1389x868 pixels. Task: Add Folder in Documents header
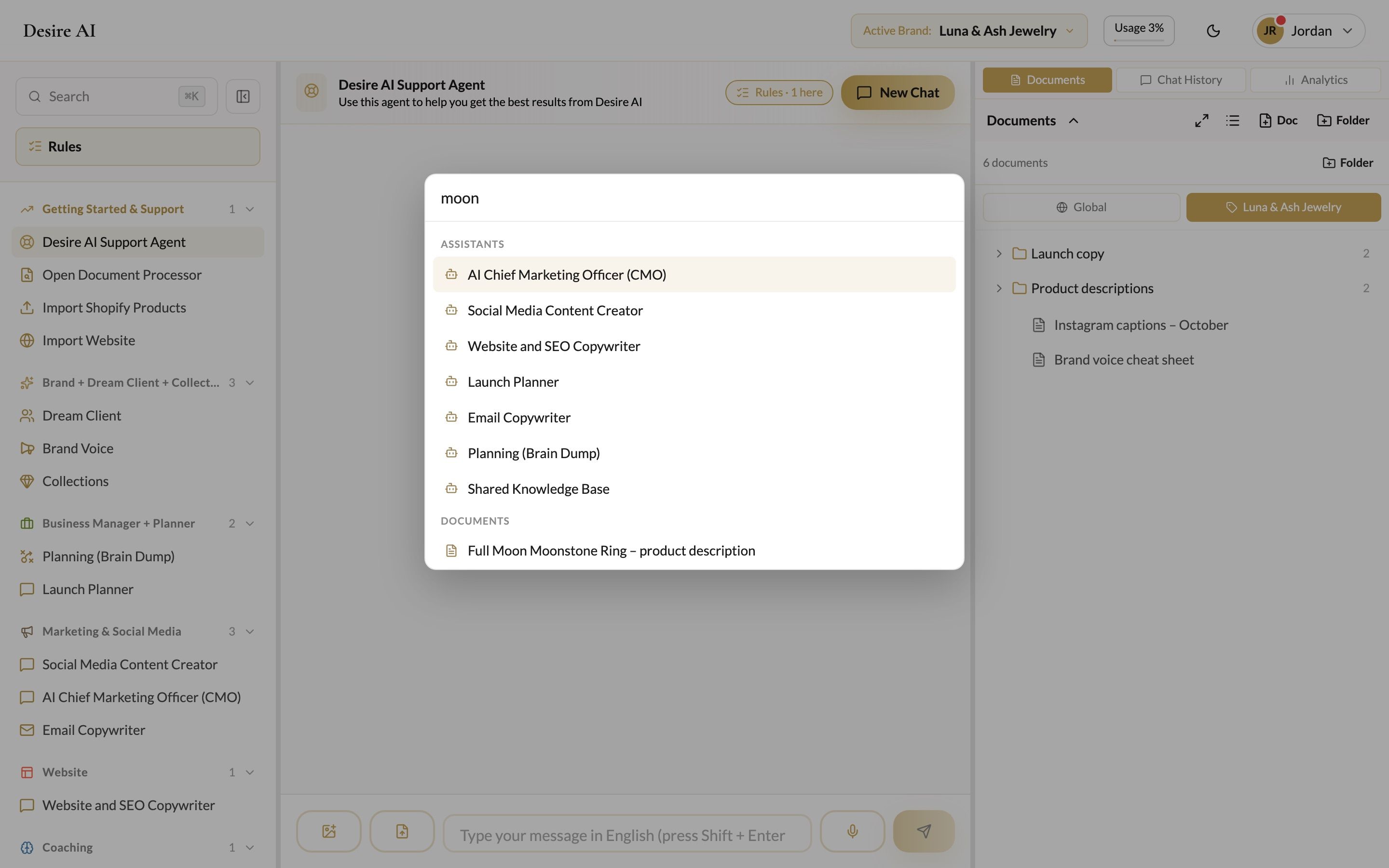coord(1343,121)
